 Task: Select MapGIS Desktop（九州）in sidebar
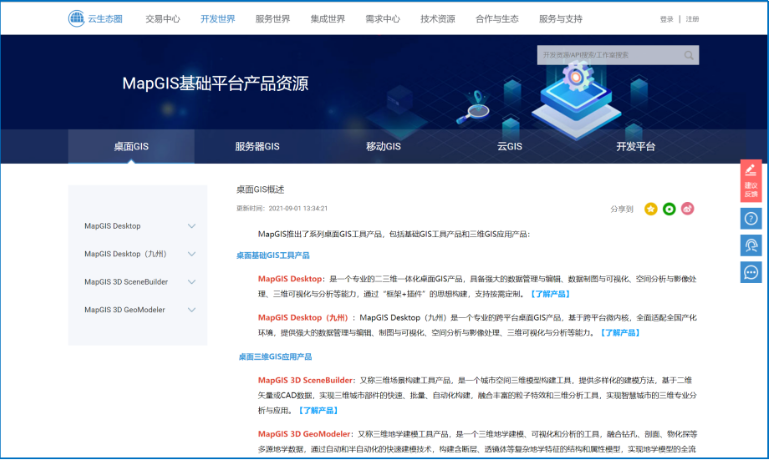pos(125,254)
